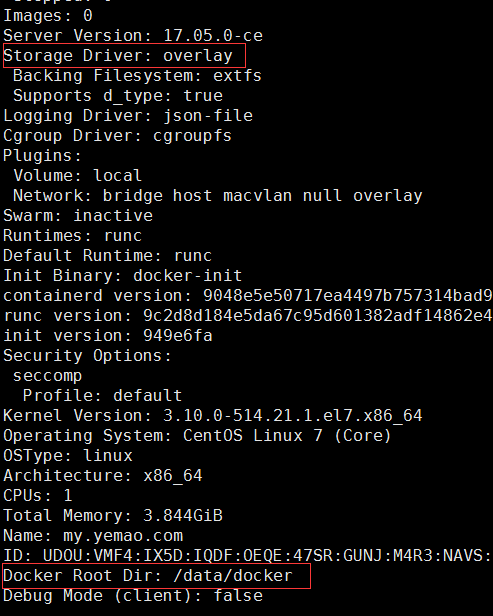Click the Supports d_type: true line

(118, 95)
